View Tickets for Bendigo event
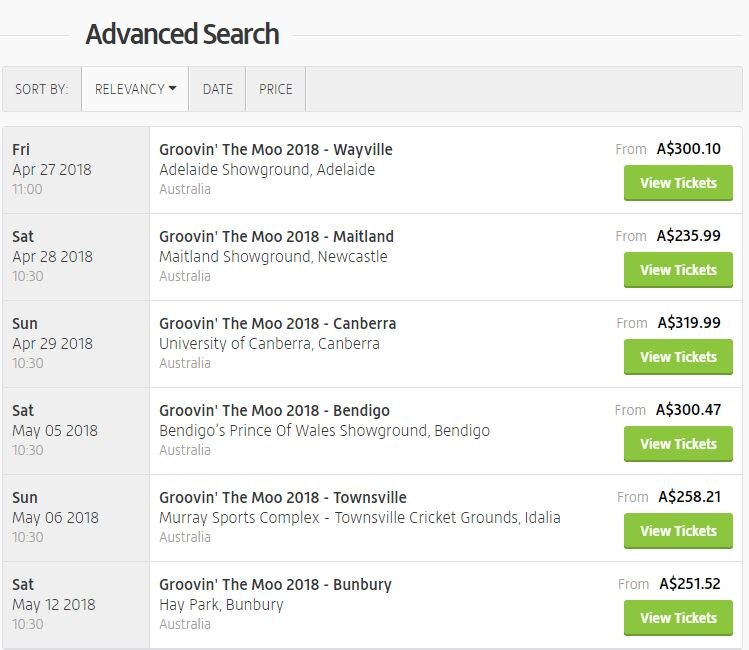The height and width of the screenshot is (650, 749). [x=678, y=444]
